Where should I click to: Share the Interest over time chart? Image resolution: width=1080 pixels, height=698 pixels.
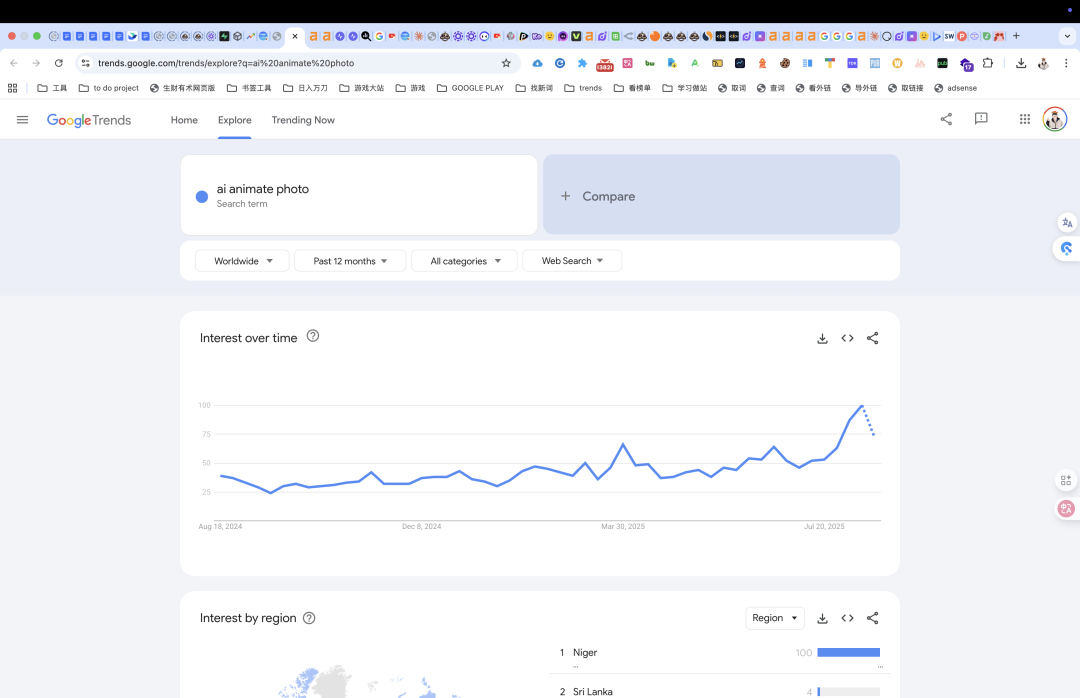[x=873, y=338]
